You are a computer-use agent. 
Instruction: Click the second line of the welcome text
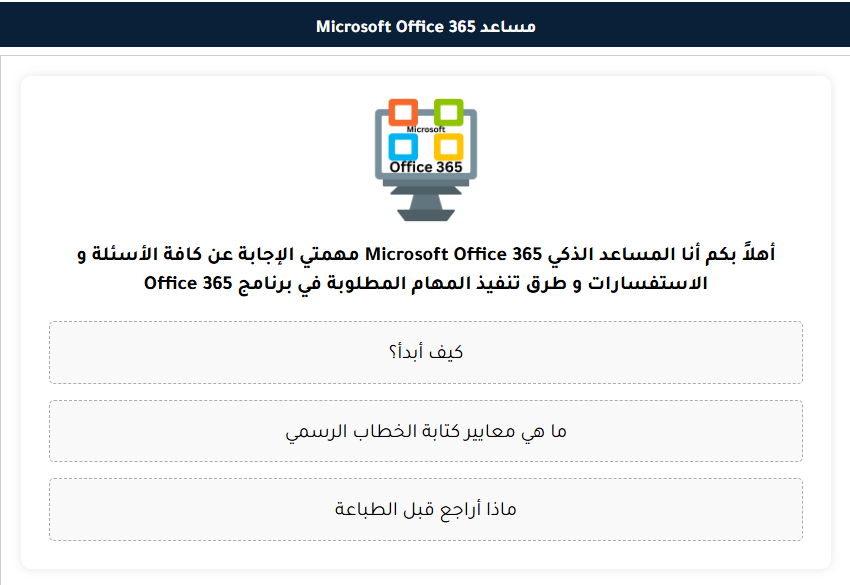click(425, 283)
